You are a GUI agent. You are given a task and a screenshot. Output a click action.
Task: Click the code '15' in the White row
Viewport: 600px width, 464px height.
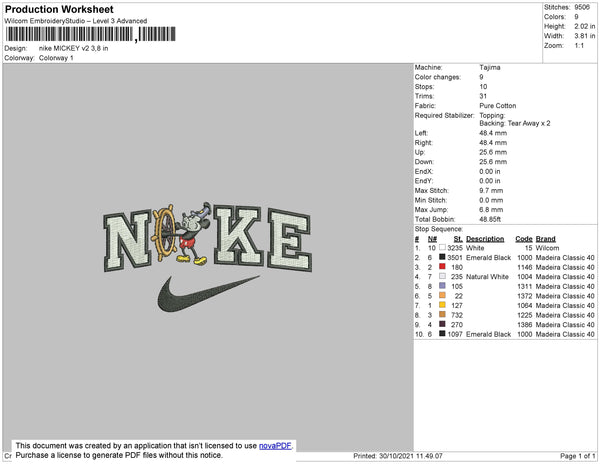click(x=528, y=248)
